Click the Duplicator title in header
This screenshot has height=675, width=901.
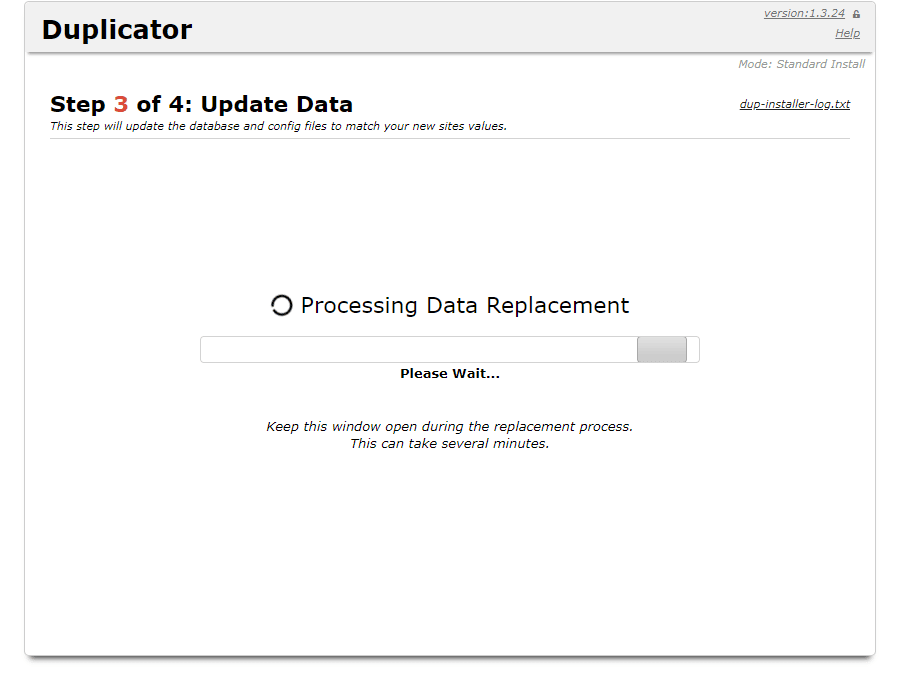tap(117, 30)
